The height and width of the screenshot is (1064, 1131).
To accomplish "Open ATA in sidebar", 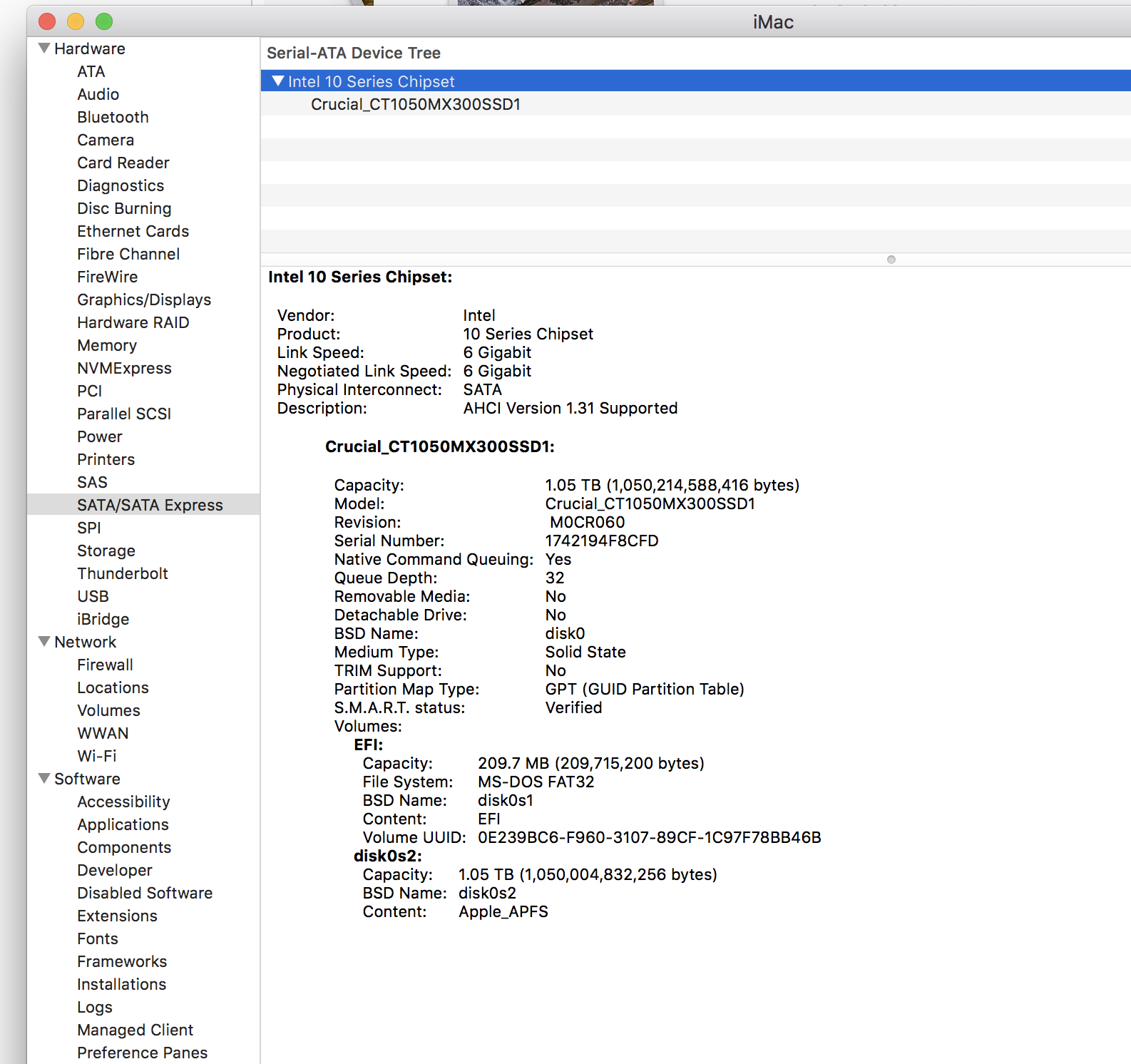I will 91,71.
